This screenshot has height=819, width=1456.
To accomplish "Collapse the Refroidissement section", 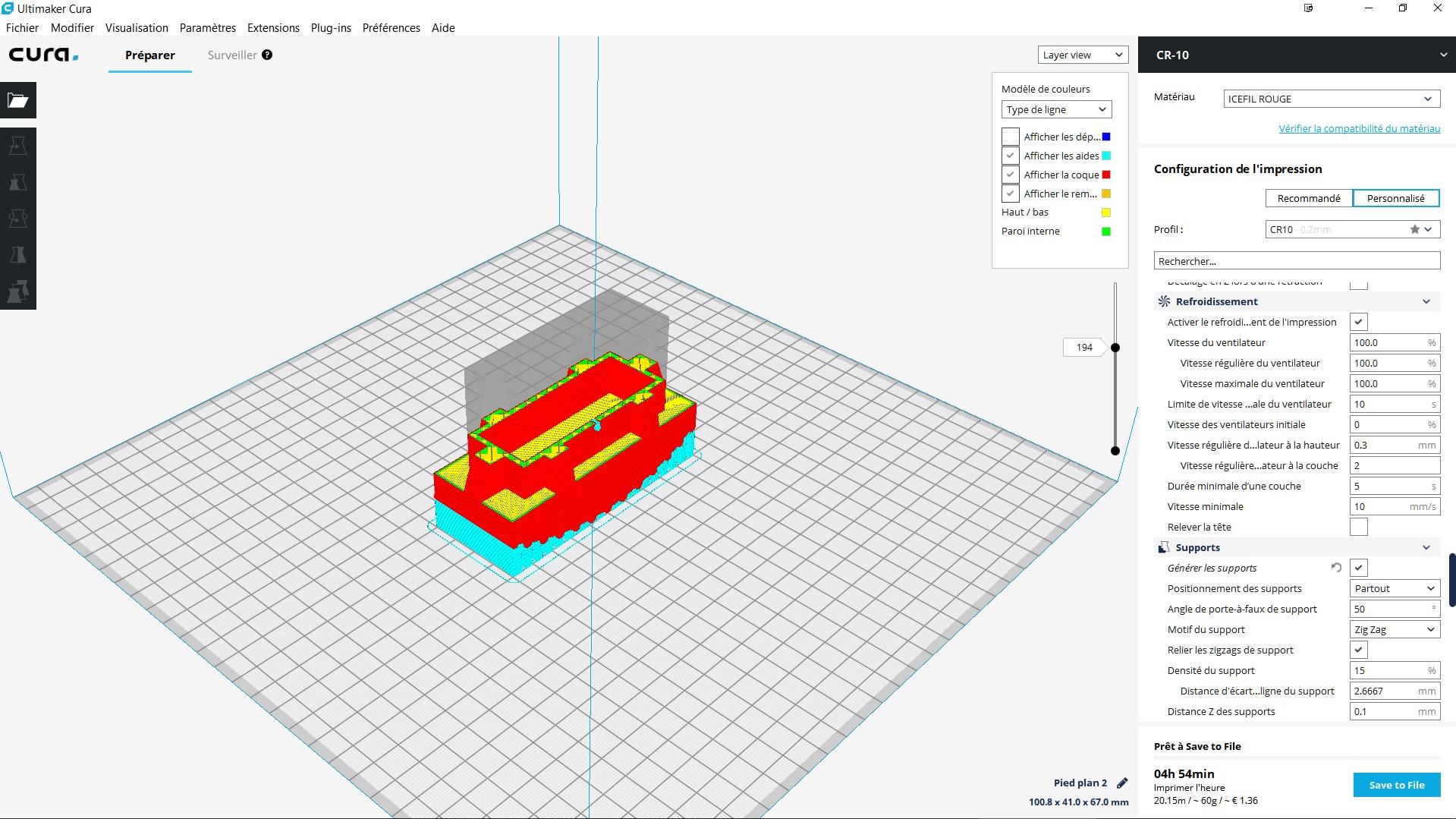I will click(x=1426, y=301).
